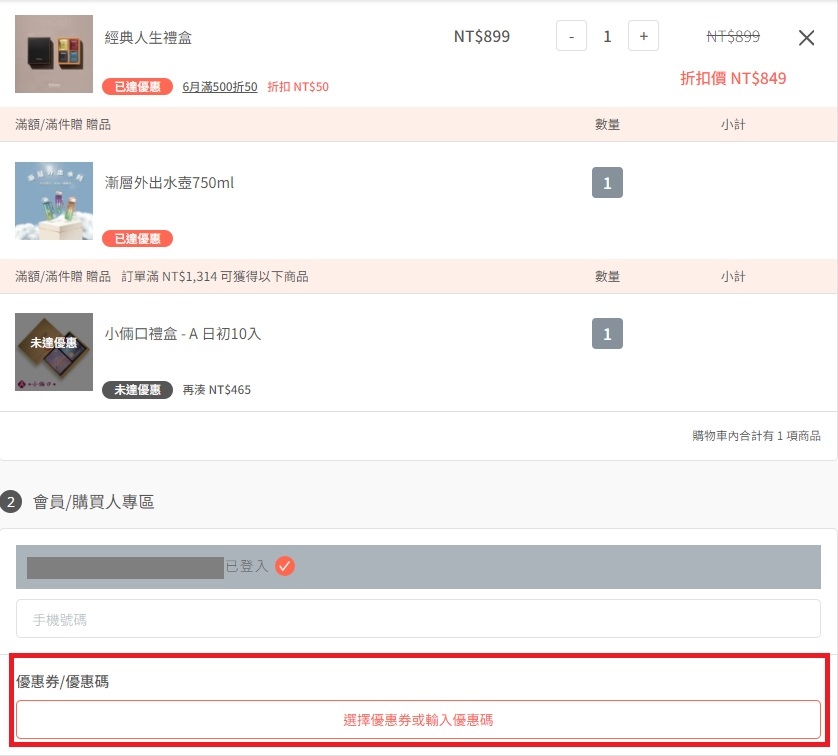Click the quantity value 1 field
Viewport: 838px width, 756px height.
(x=607, y=36)
